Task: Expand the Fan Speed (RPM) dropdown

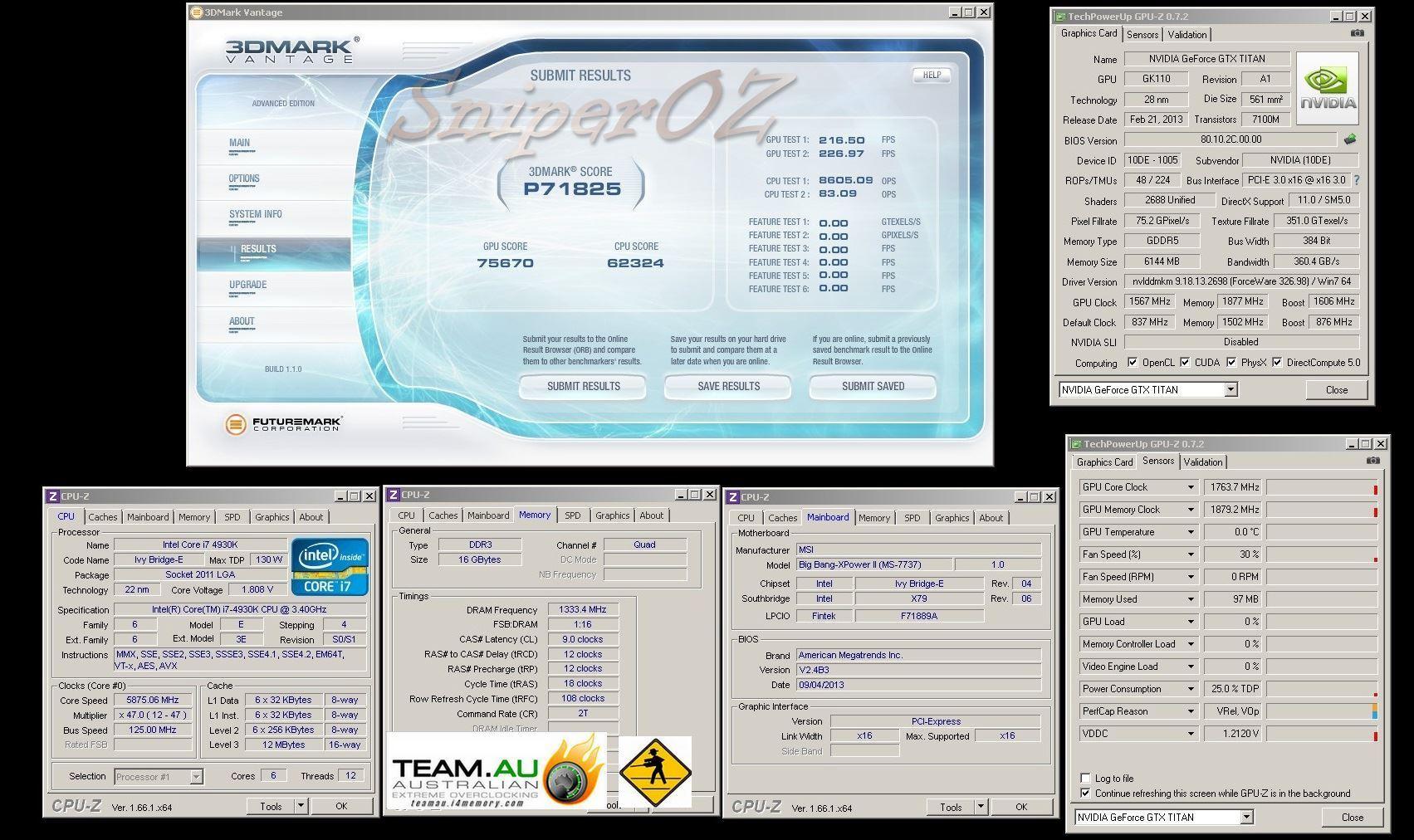Action: click(1191, 577)
